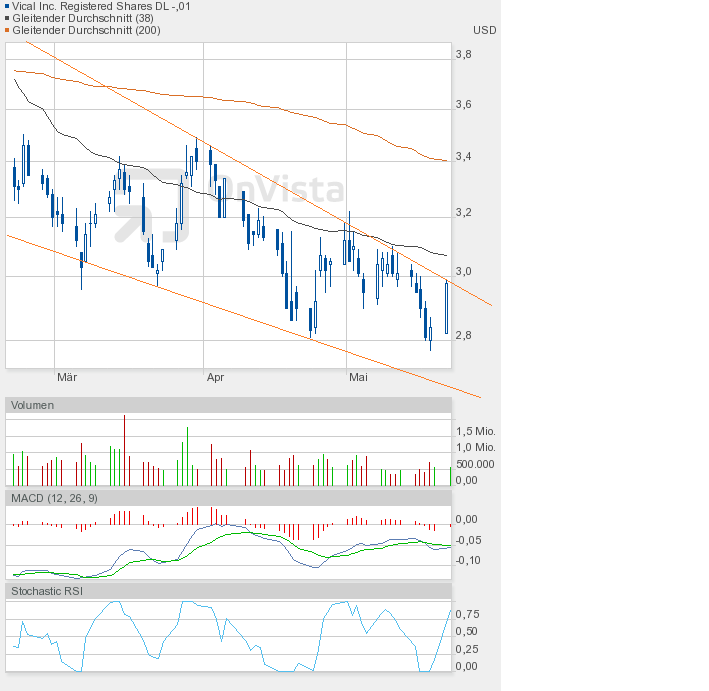
Task: Click the Mai label on the time axis
Action: point(358,377)
